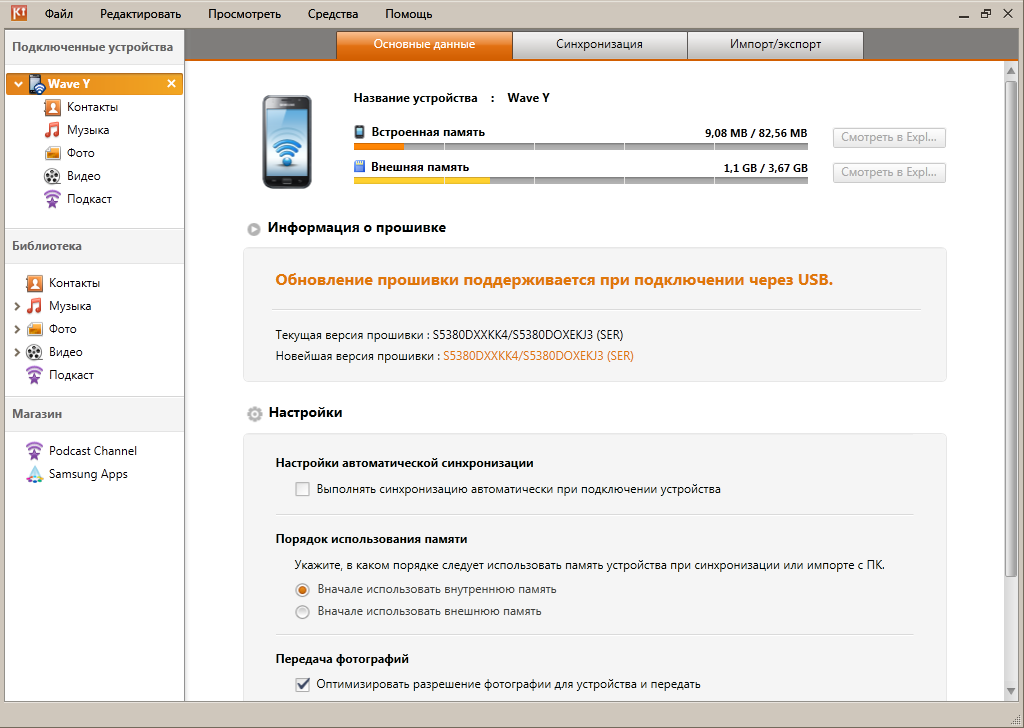
Task: Click Library Контакты icon under Библиотека
Action: 34,283
